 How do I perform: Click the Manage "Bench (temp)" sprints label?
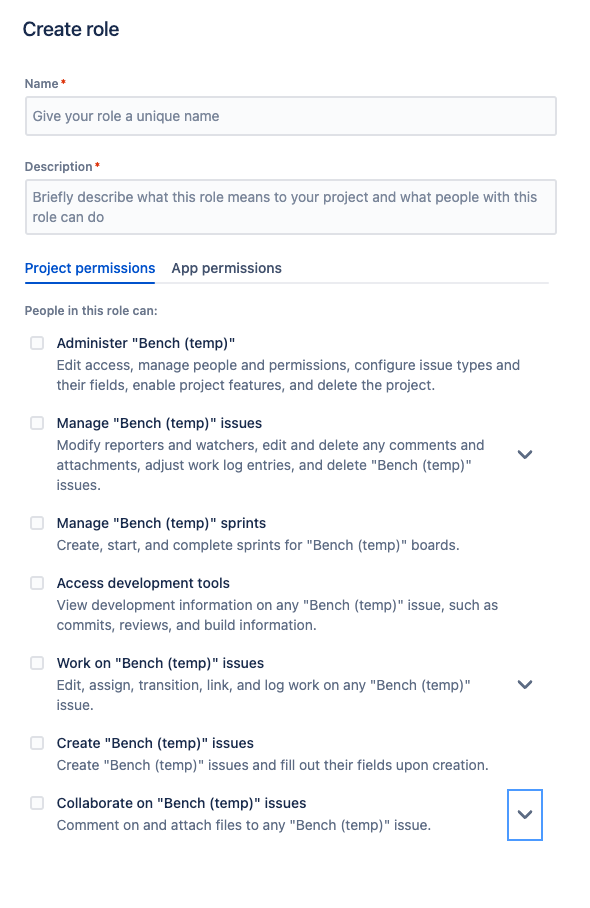161,523
